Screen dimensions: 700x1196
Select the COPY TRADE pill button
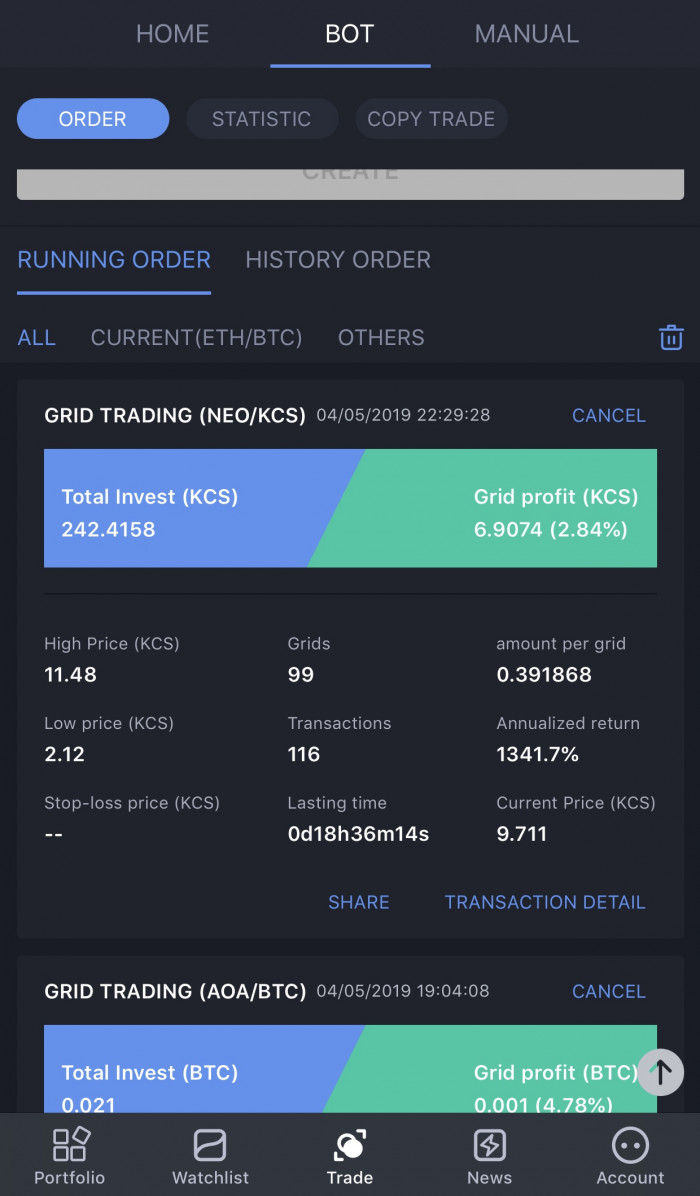pyautogui.click(x=432, y=119)
